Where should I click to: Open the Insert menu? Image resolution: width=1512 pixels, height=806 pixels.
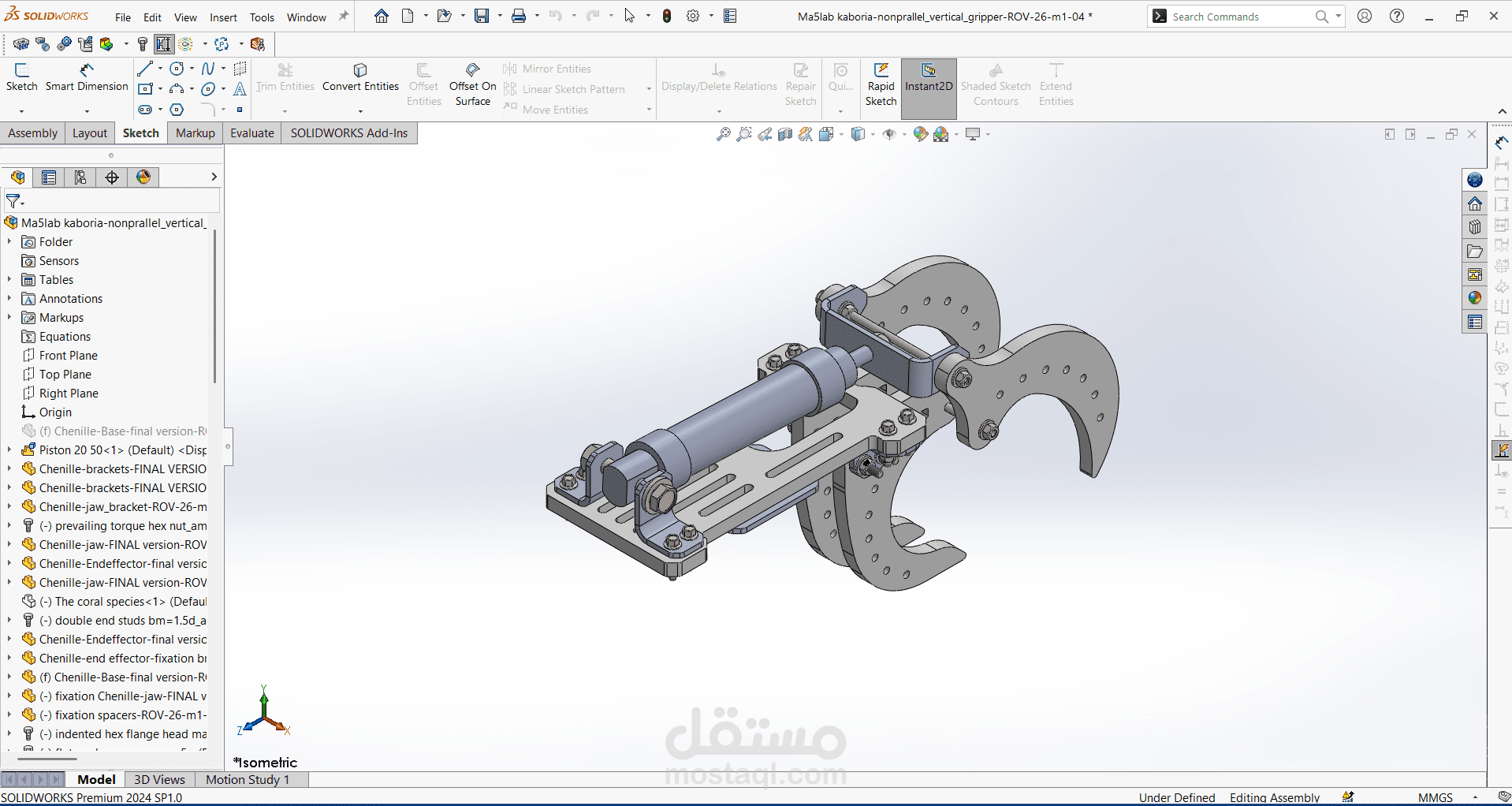point(223,17)
